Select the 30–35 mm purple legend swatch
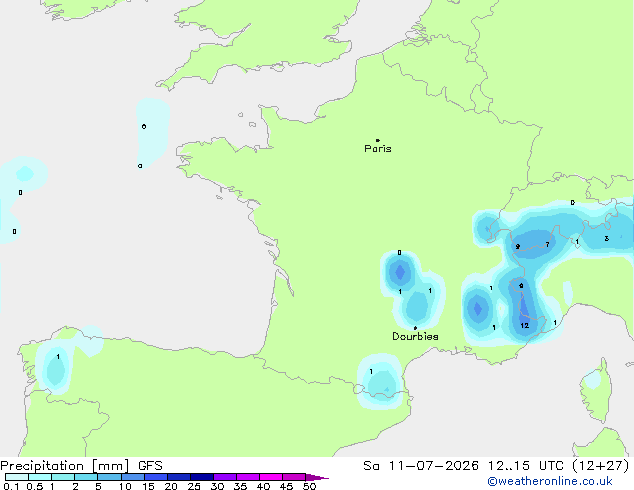The image size is (634, 490). (x=224, y=477)
